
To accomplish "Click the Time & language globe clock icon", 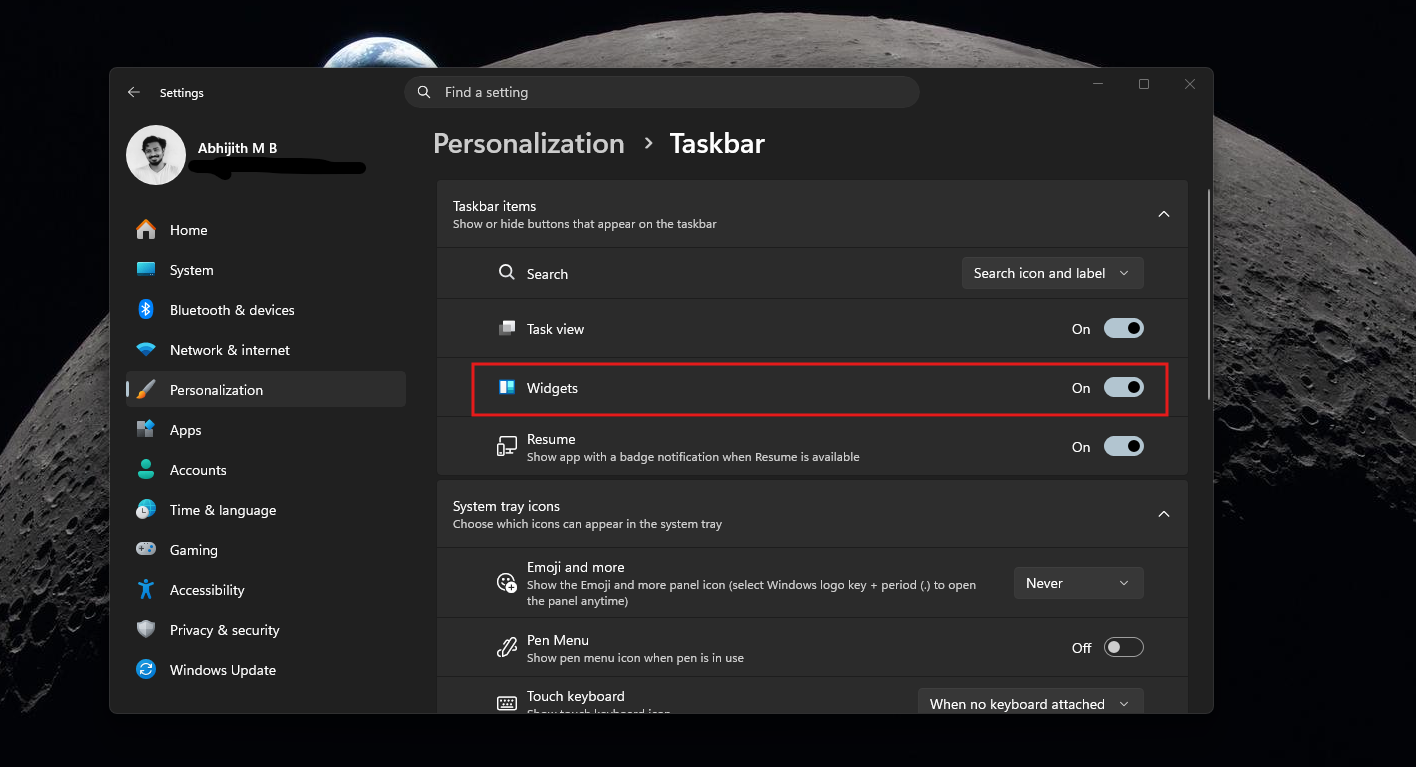I will point(146,510).
